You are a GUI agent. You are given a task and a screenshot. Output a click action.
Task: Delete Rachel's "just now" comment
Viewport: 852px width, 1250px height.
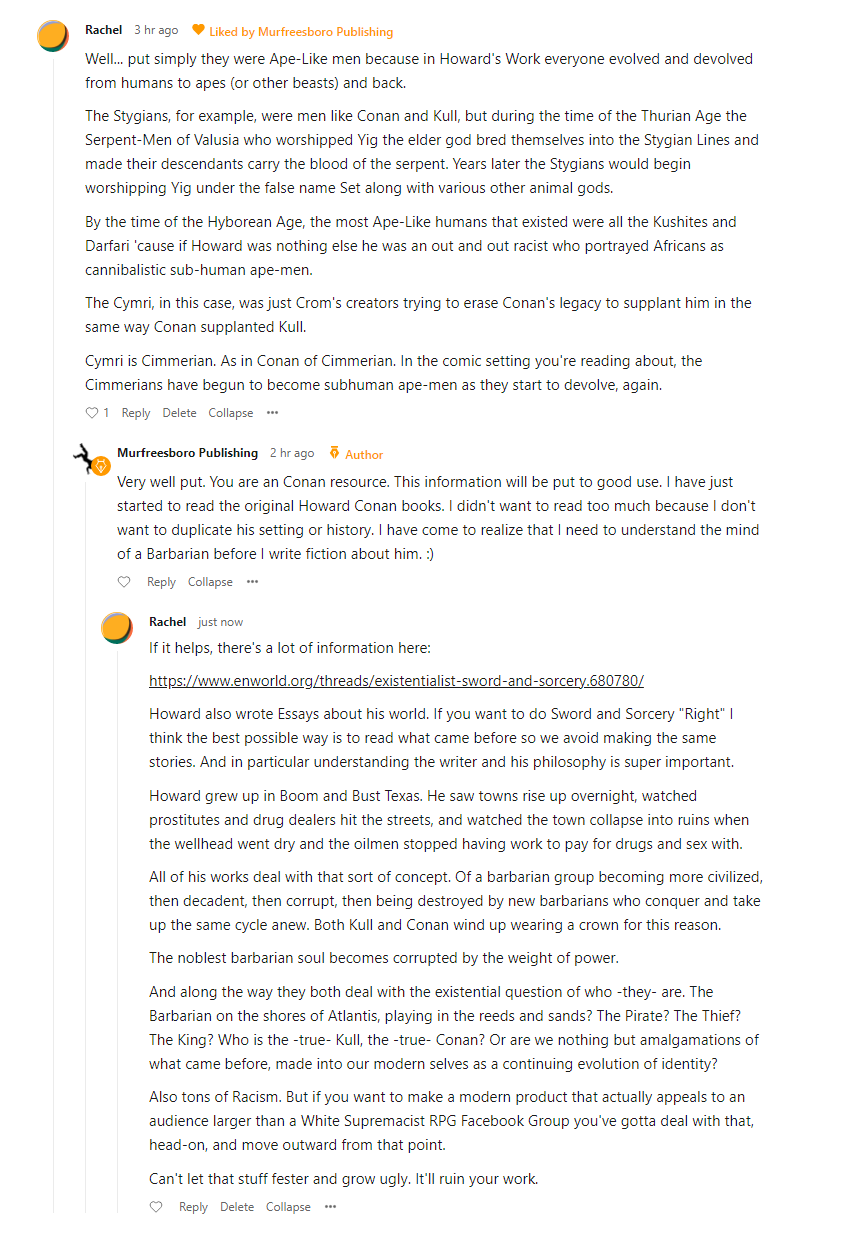coord(237,1207)
